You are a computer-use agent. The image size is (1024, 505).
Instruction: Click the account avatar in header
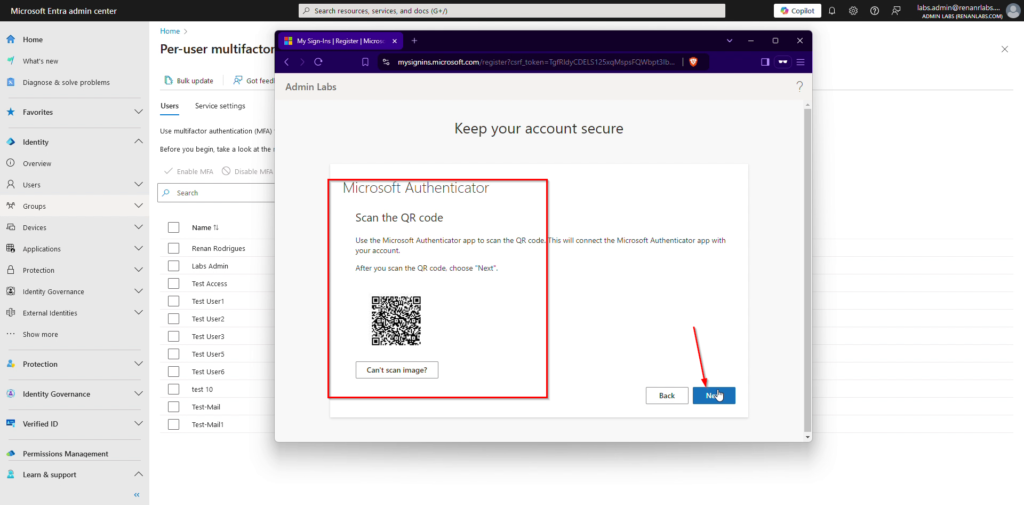1012,10
